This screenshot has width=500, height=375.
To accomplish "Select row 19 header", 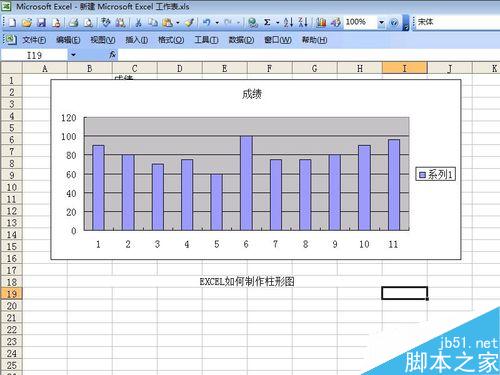I will pyautogui.click(x=11, y=294).
